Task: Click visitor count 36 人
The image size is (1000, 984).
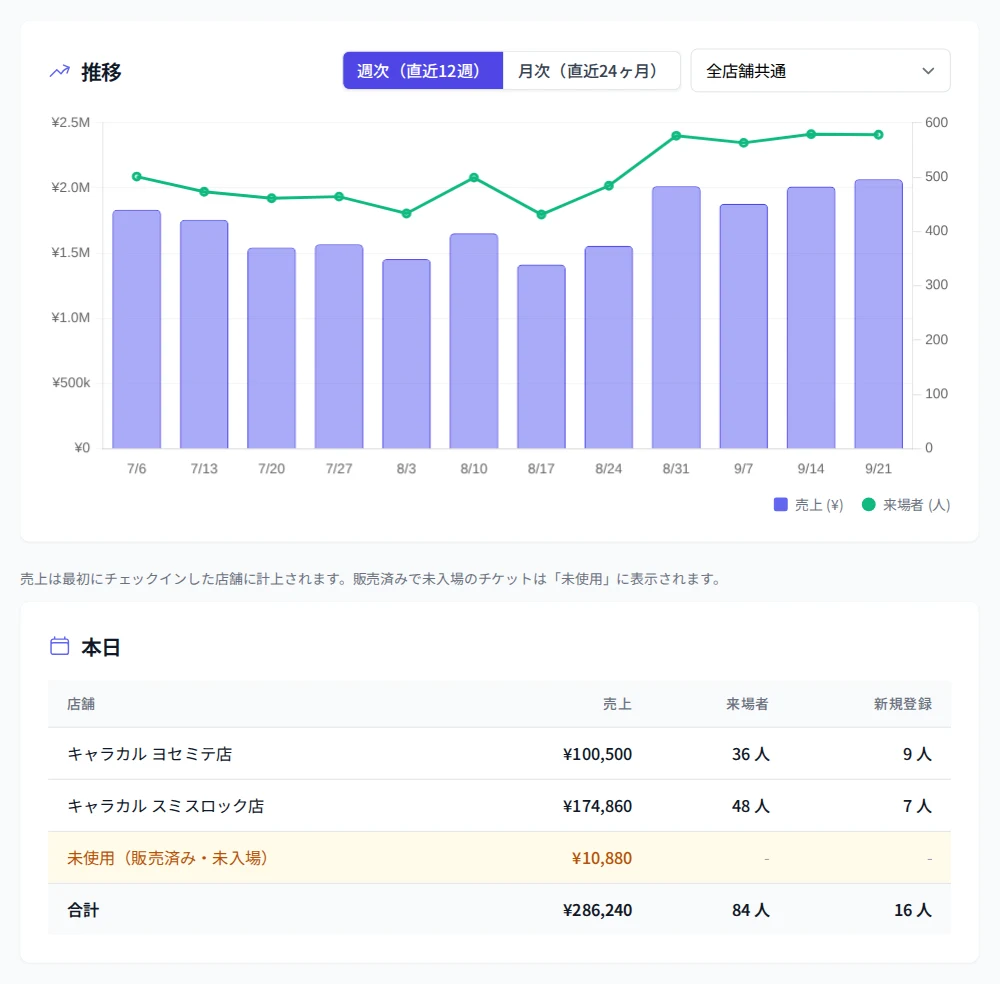Action: tap(751, 754)
